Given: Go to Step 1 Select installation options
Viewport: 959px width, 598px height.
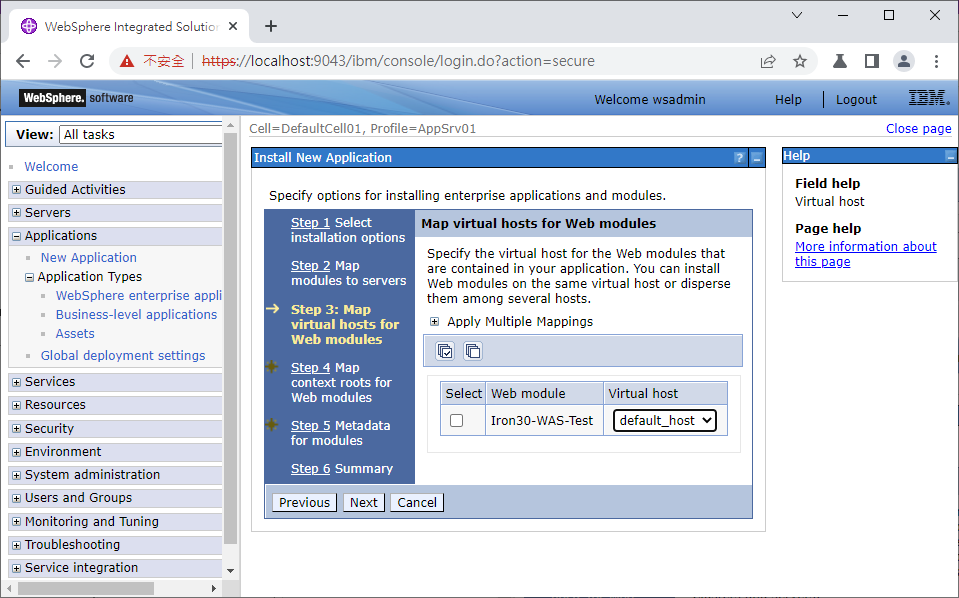Looking at the screenshot, I should coord(310,223).
